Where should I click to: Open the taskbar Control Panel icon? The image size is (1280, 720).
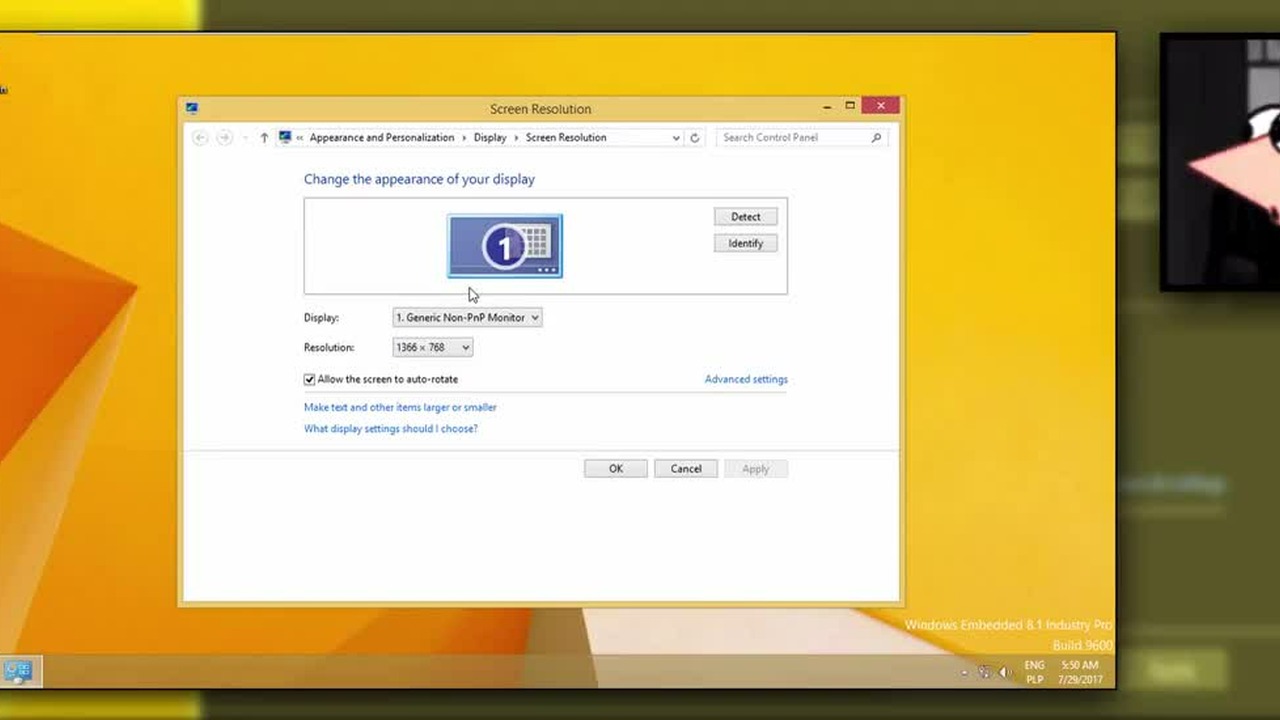18,671
